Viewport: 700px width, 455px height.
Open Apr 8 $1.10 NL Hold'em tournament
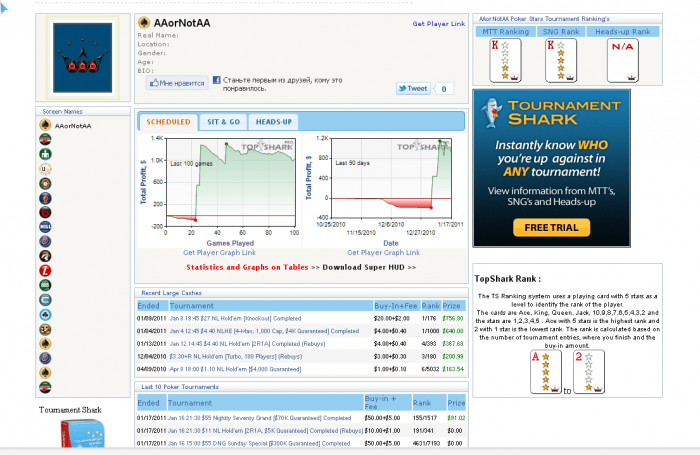[235, 369]
